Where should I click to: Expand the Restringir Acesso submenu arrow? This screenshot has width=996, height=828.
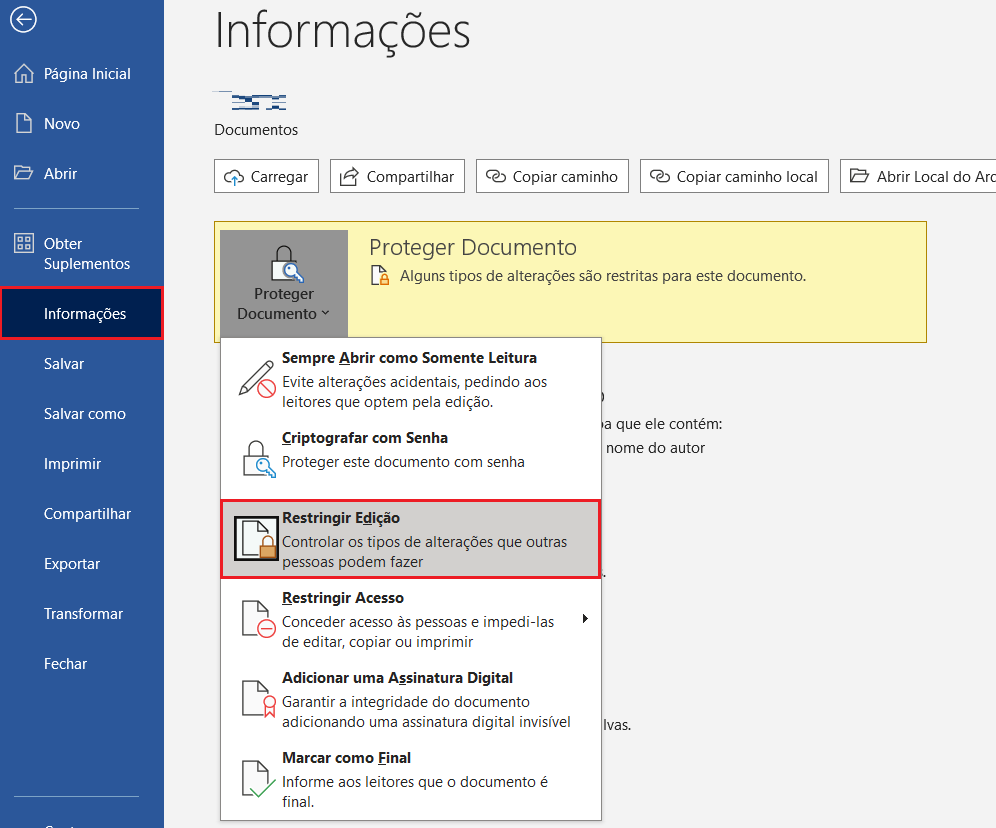coord(585,619)
